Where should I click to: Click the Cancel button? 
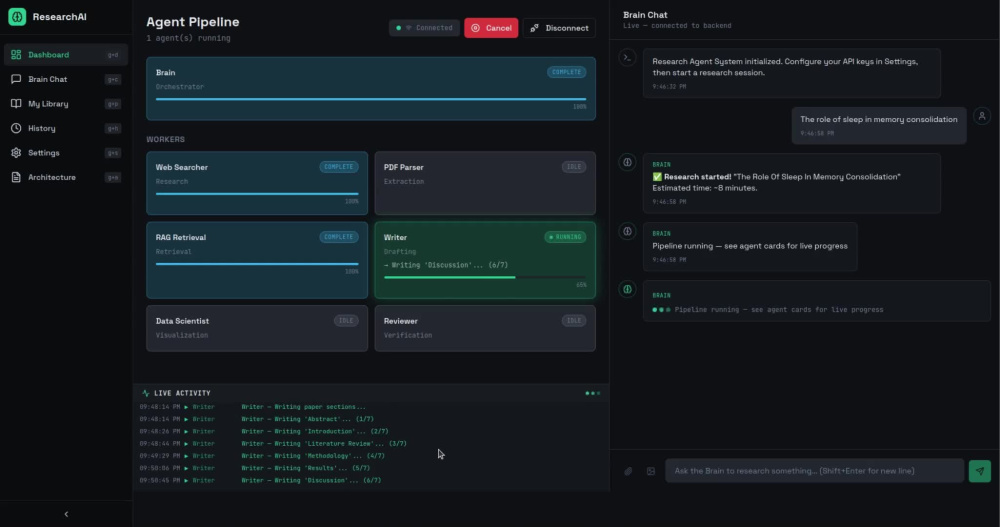[491, 28]
